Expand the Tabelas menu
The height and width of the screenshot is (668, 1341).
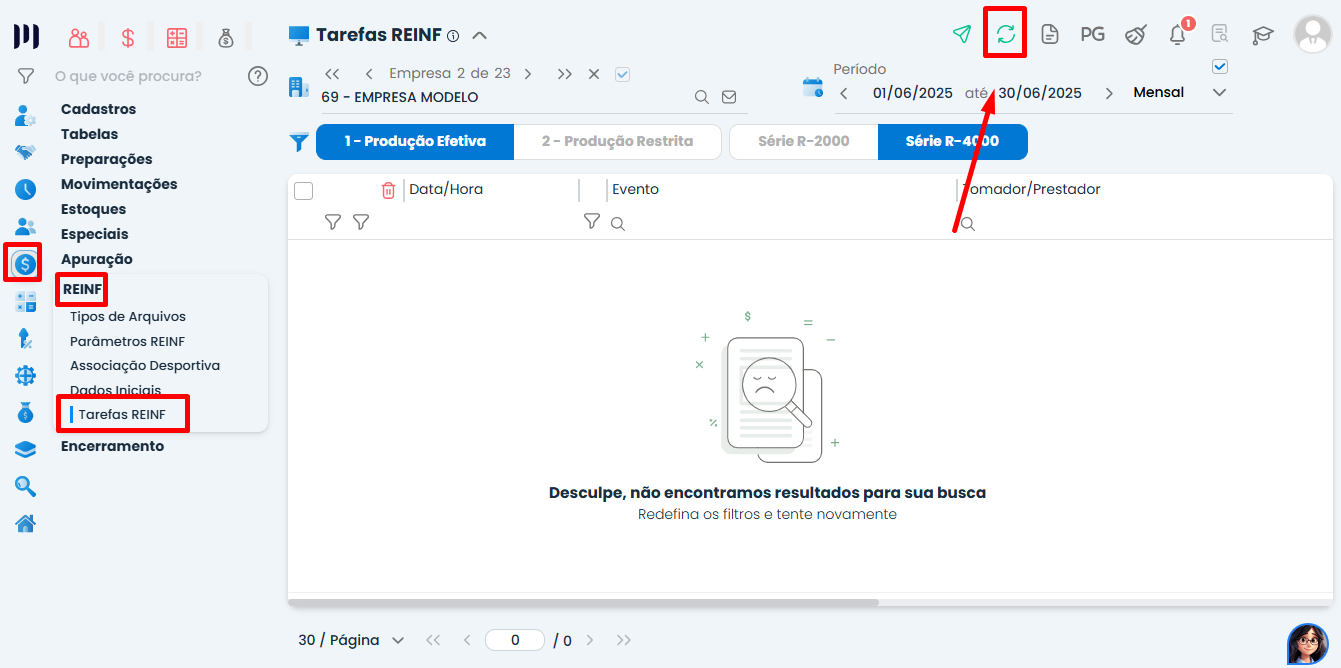pos(89,134)
